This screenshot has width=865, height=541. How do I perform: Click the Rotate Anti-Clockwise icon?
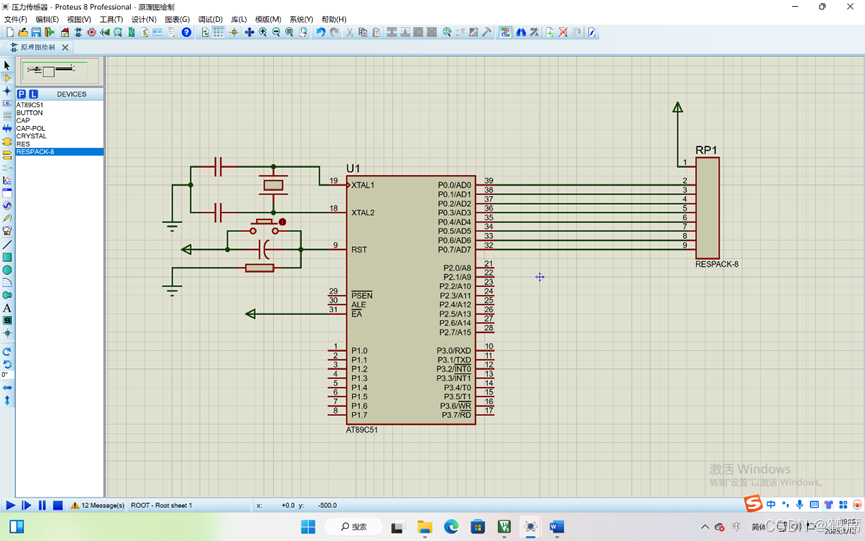pyautogui.click(x=7, y=364)
